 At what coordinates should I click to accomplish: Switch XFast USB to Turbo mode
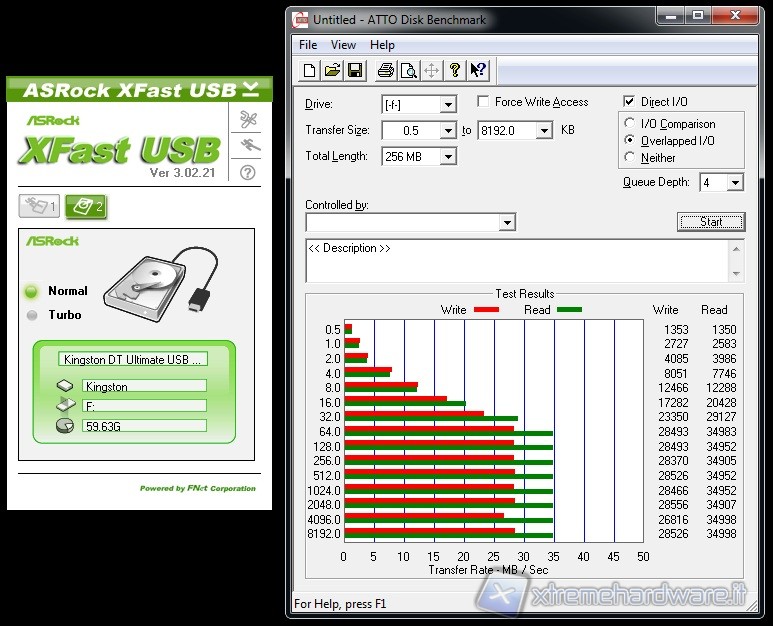32,315
